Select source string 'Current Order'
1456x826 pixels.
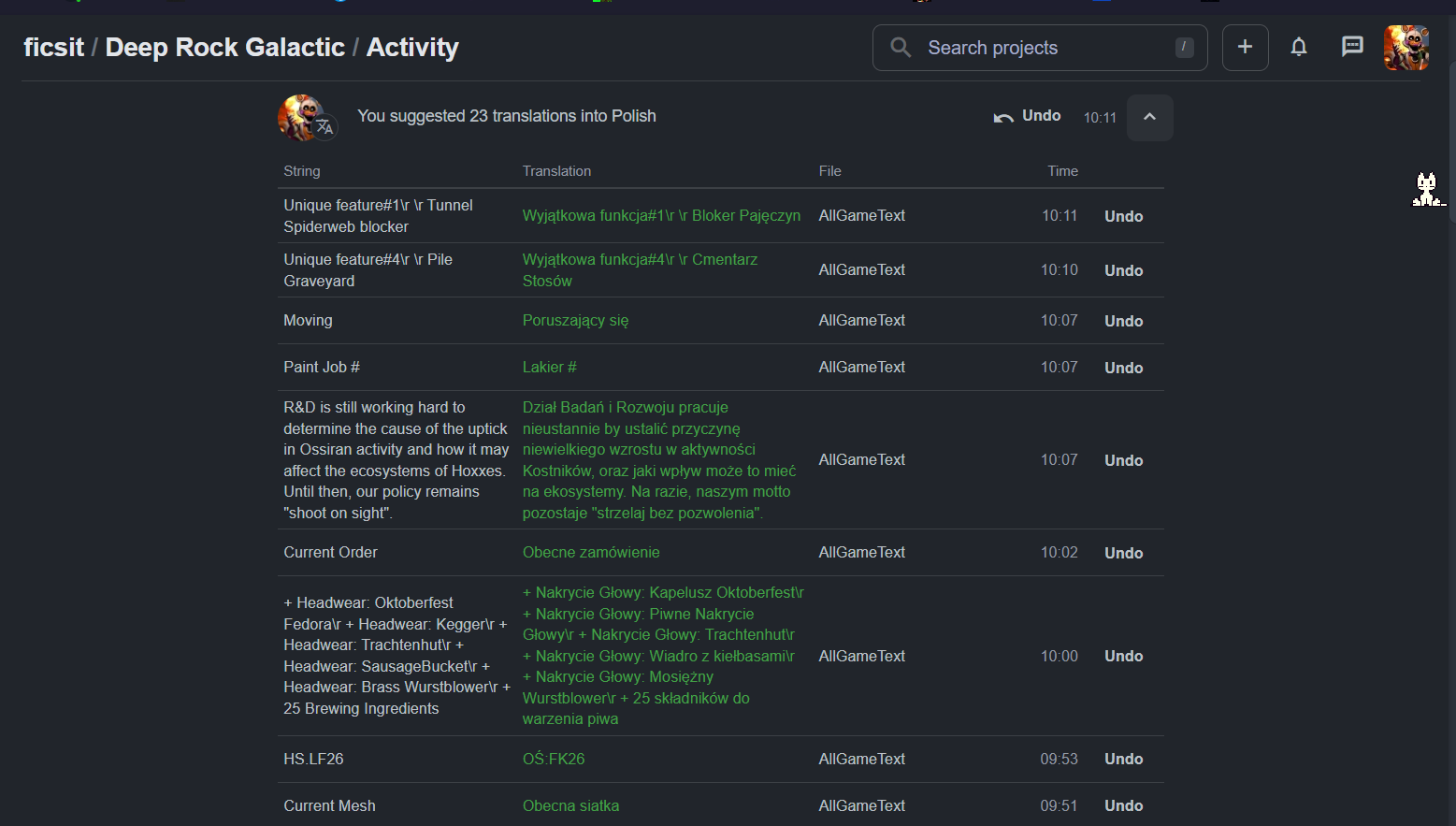click(x=330, y=552)
